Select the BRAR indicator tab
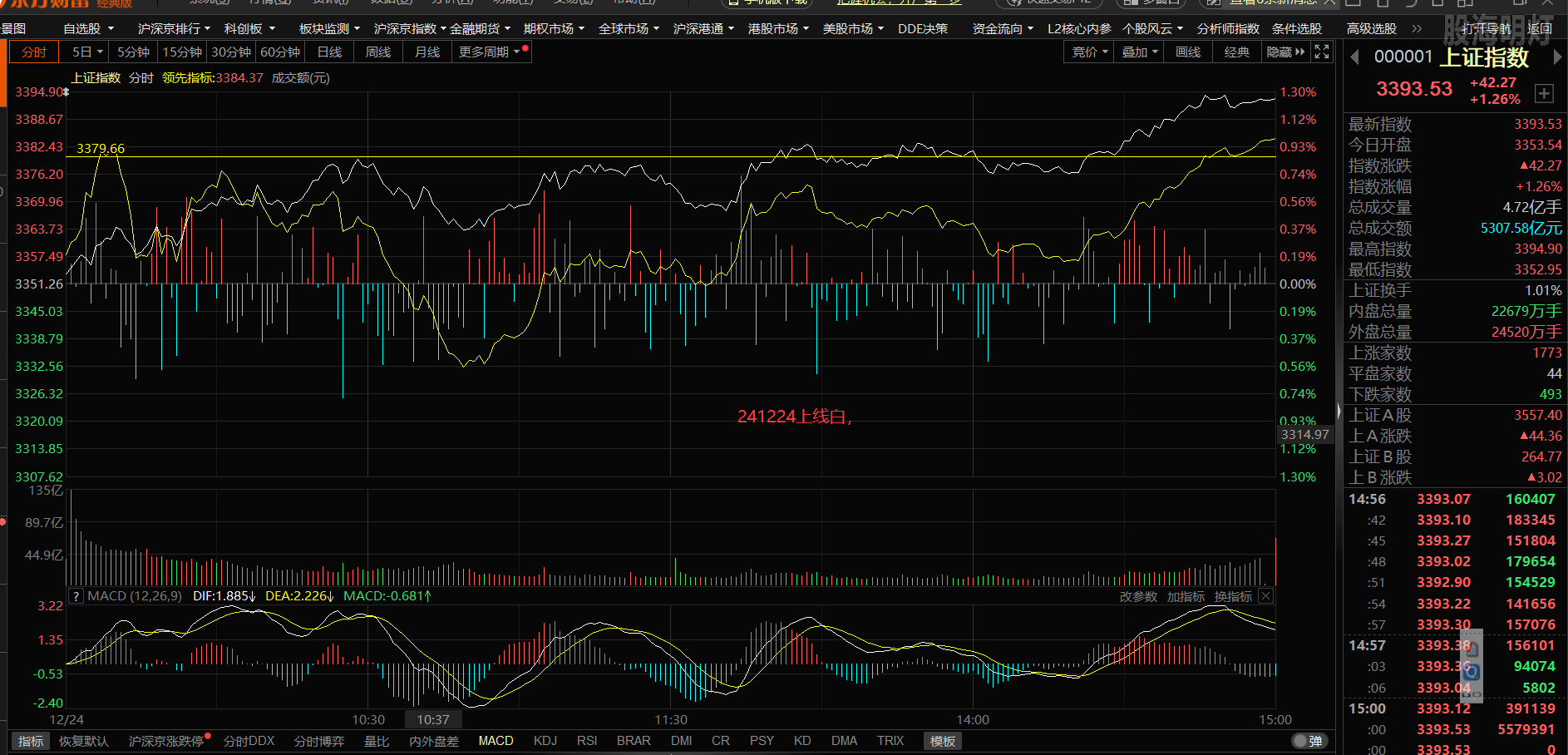The height and width of the screenshot is (755, 1568). point(634,741)
